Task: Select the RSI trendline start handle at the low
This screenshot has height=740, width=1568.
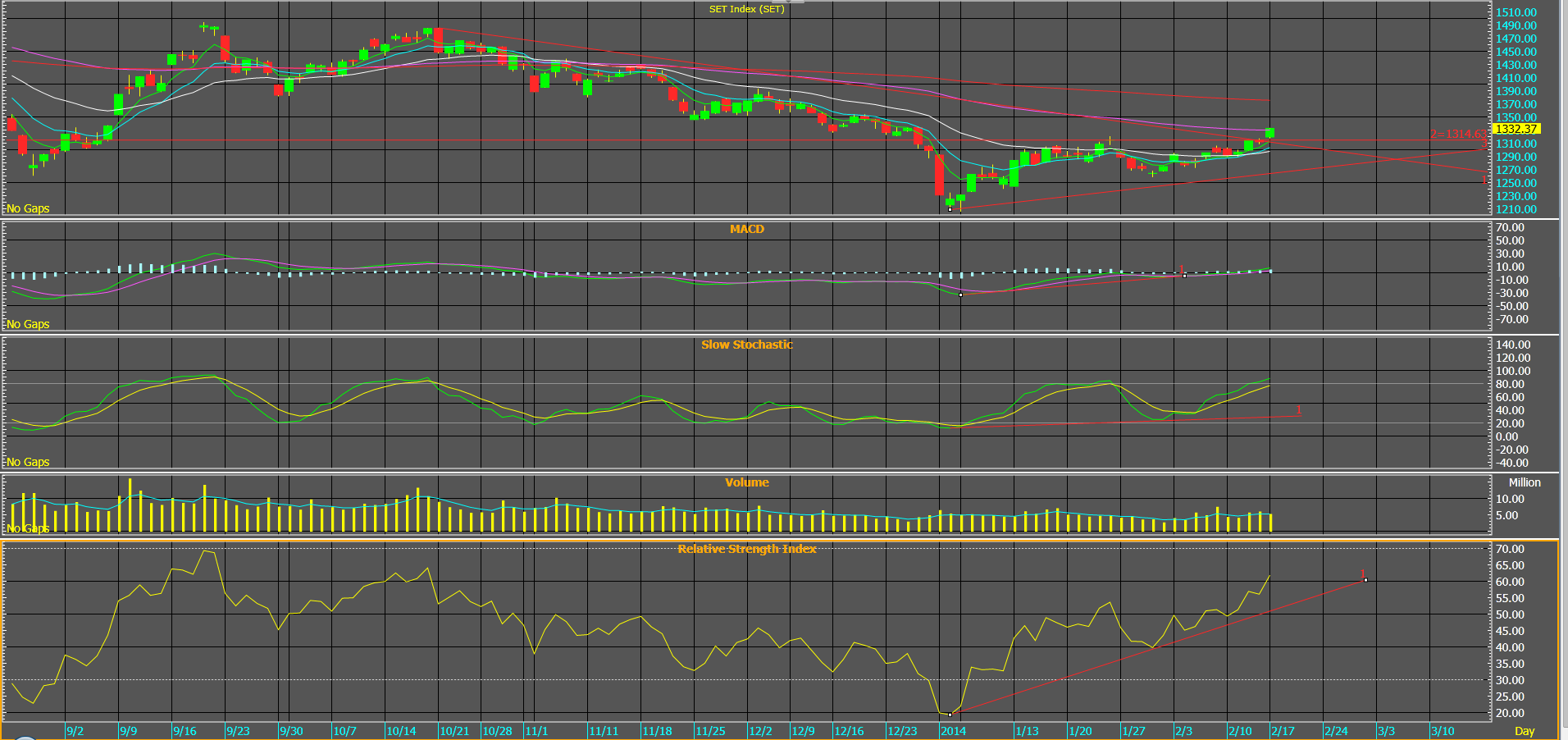Action: click(950, 715)
